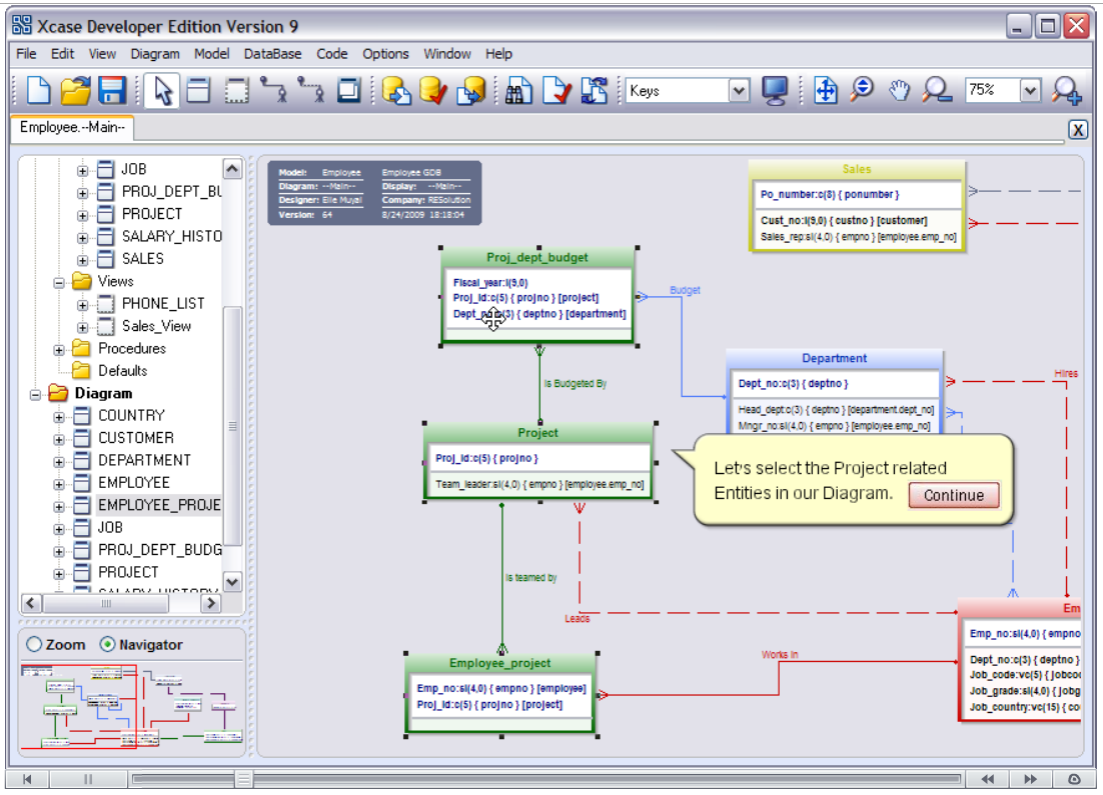Select the arrow pointer tool
This screenshot has width=1103, height=795.
tap(163, 91)
